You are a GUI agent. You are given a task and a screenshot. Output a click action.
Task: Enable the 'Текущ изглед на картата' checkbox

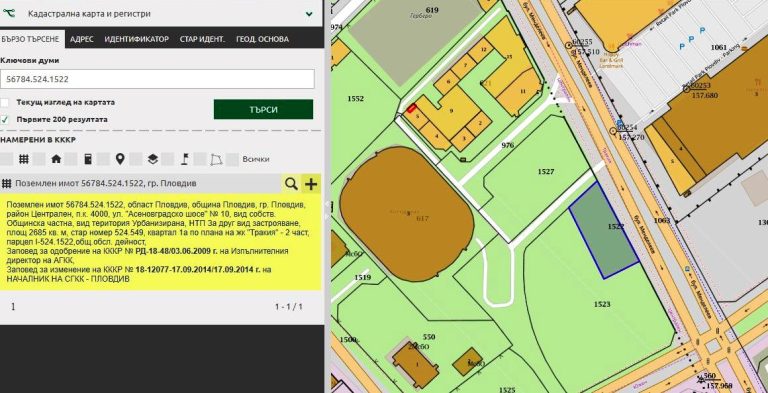4,102
